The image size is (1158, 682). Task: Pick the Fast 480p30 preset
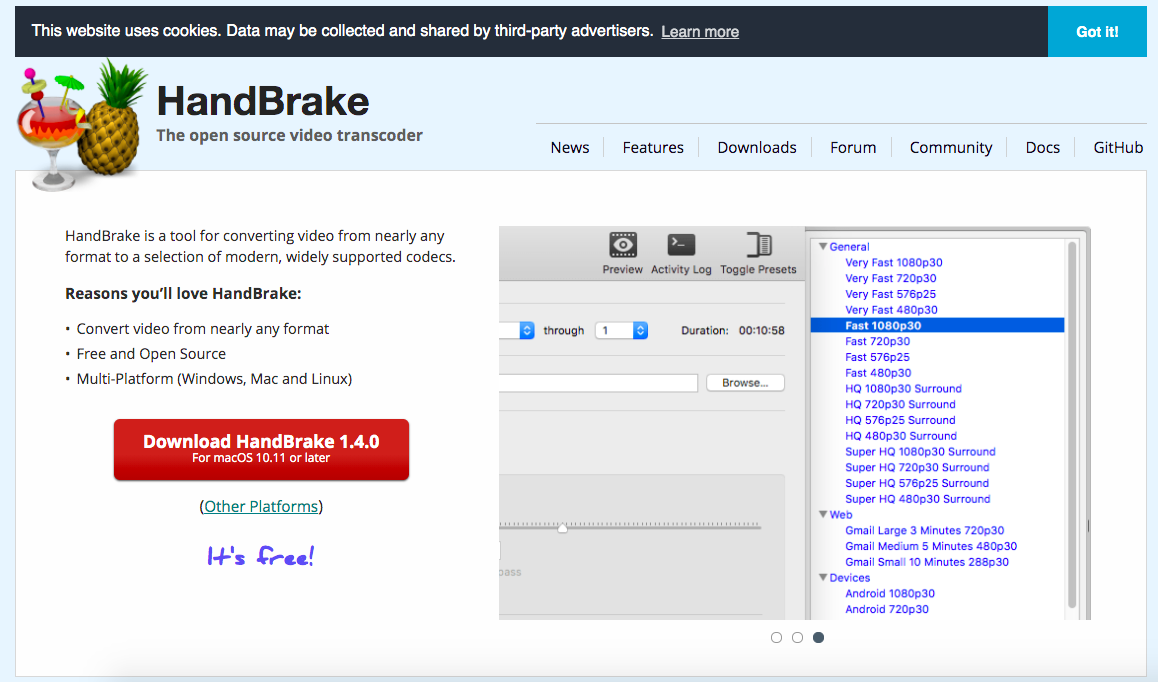878,372
